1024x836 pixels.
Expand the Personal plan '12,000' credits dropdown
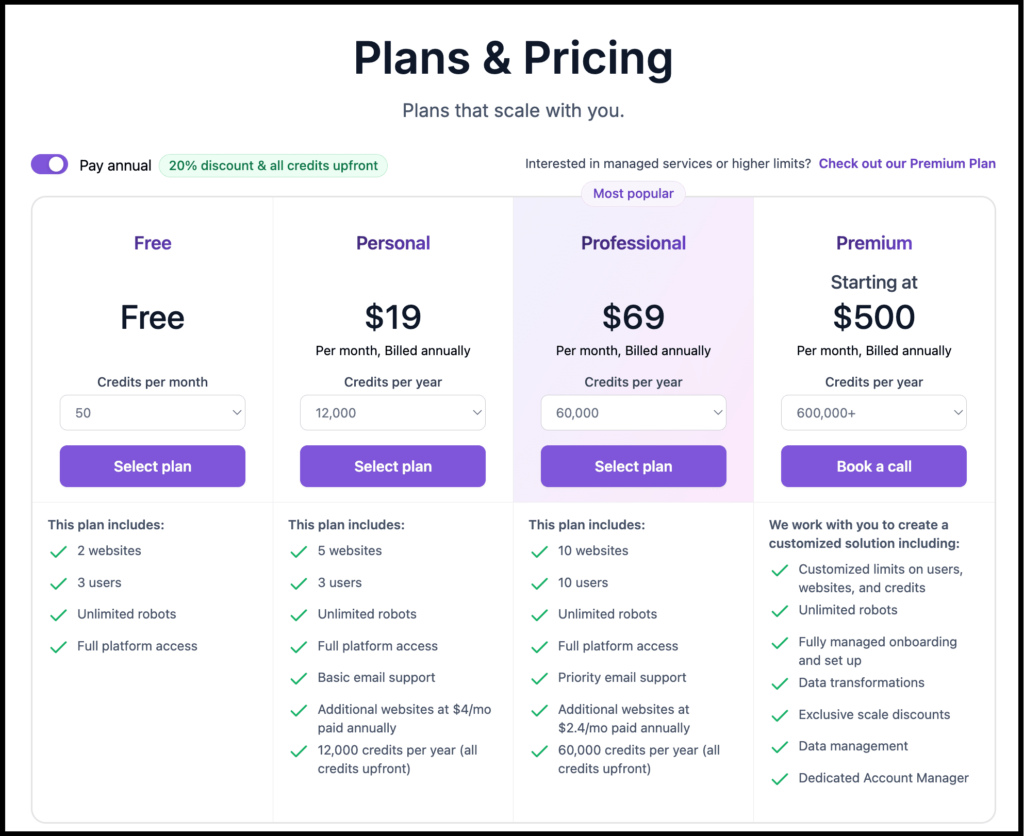[392, 412]
